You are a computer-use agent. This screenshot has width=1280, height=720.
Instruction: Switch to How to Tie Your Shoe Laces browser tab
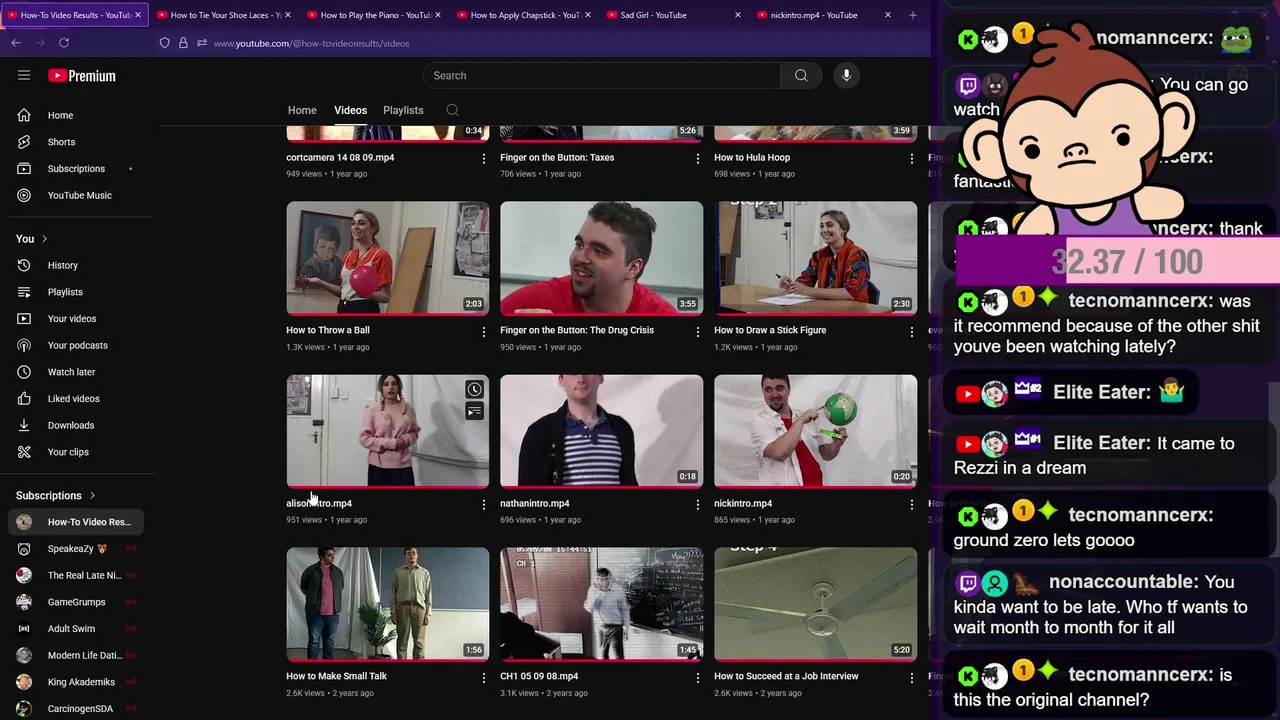click(x=222, y=15)
